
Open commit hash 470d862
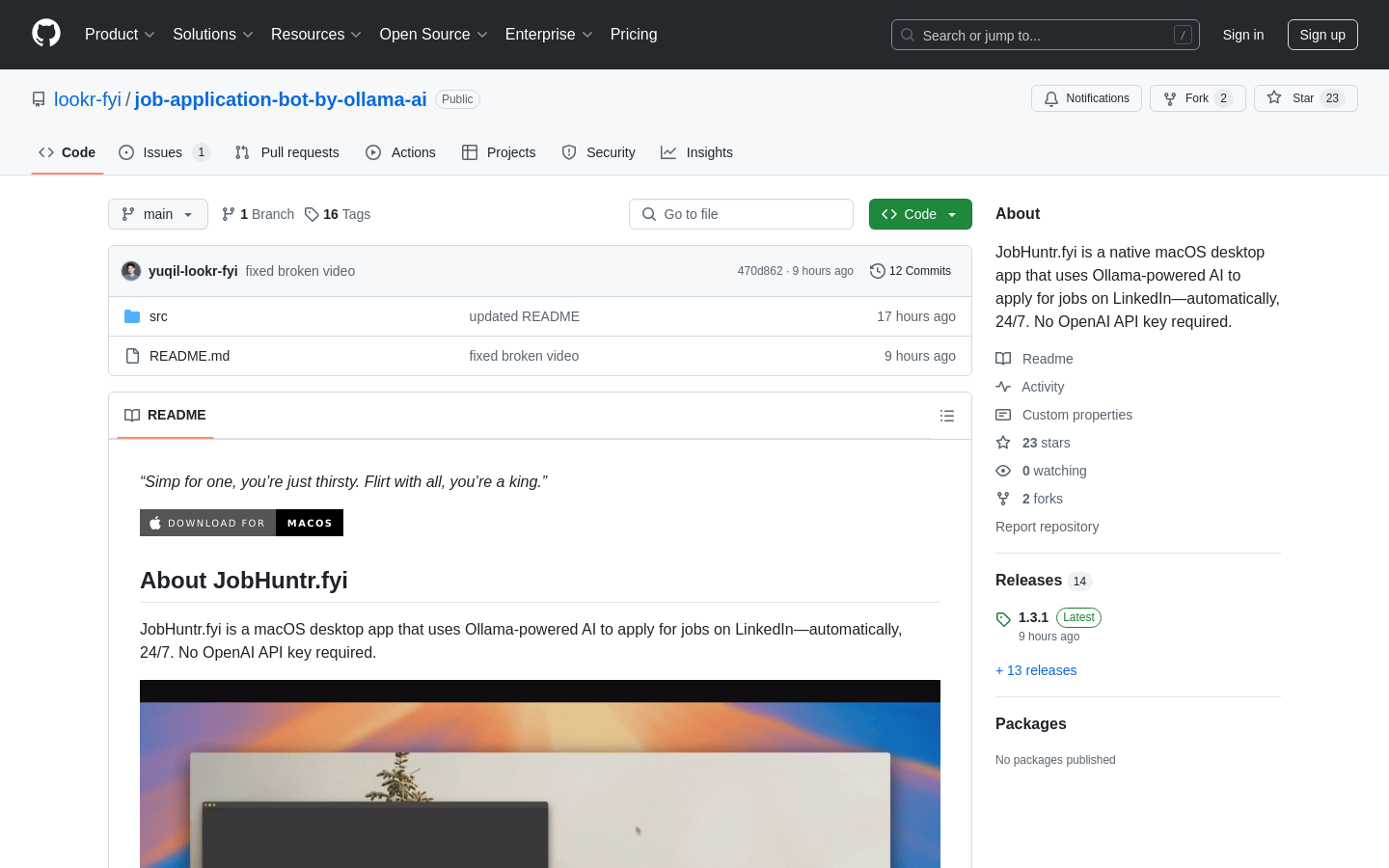click(760, 271)
